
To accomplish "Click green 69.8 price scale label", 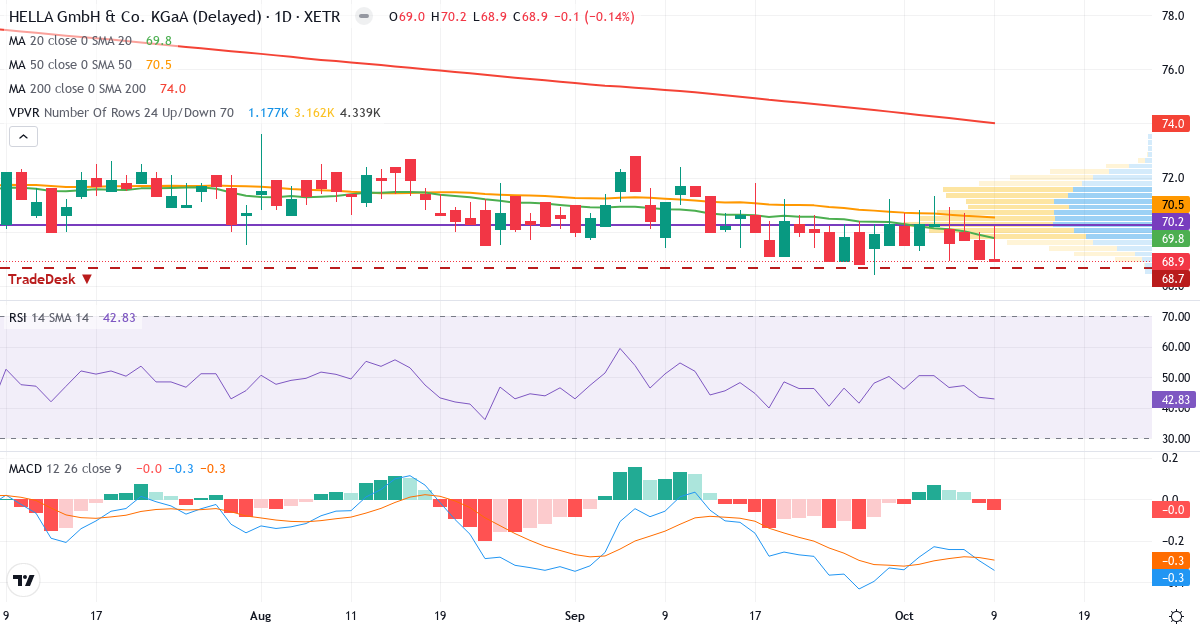I will 1170,239.
